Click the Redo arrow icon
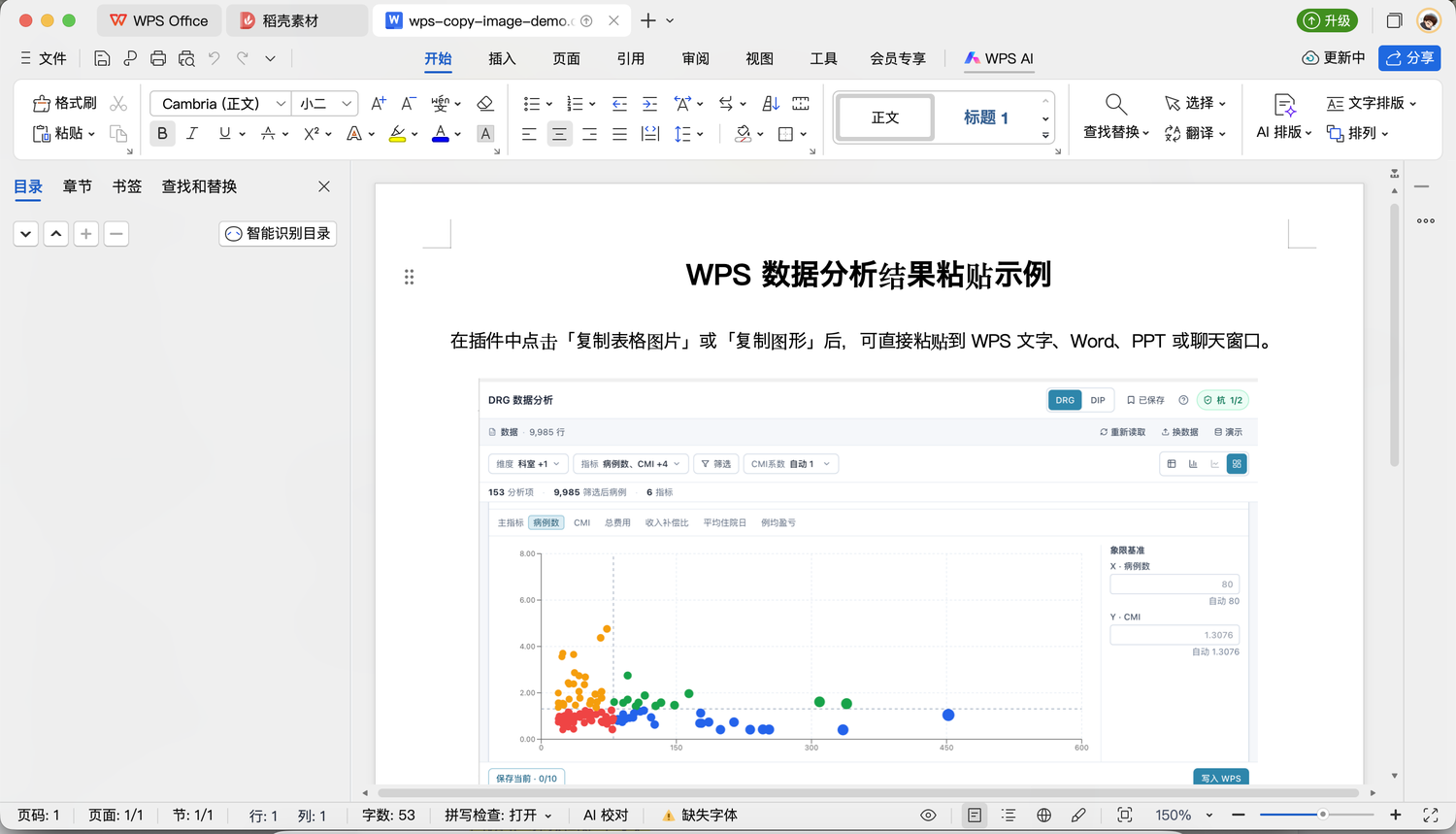Screen dimensions: 1456x834 click(x=243, y=58)
